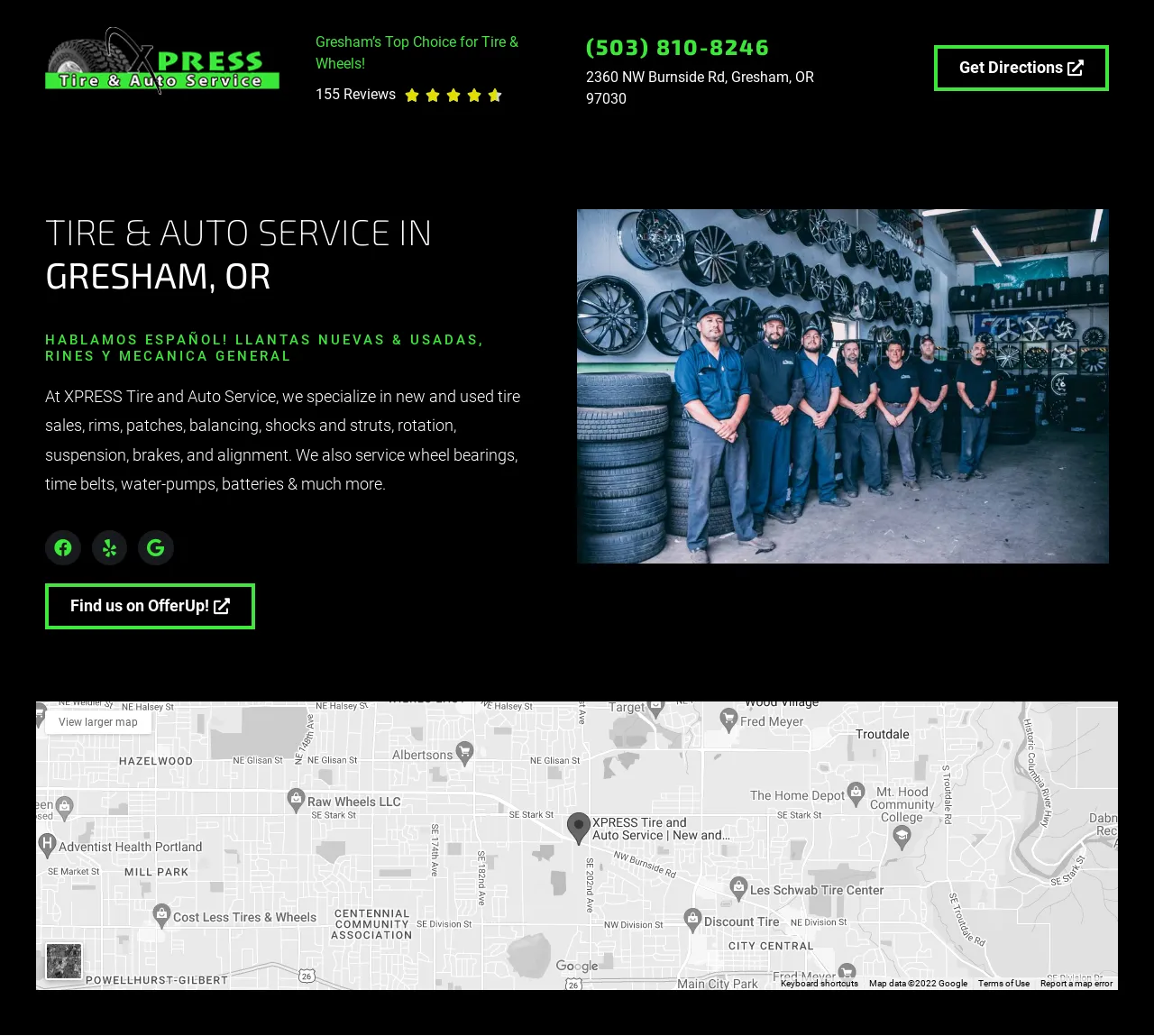Click the MILL PARK map label

click(157, 872)
